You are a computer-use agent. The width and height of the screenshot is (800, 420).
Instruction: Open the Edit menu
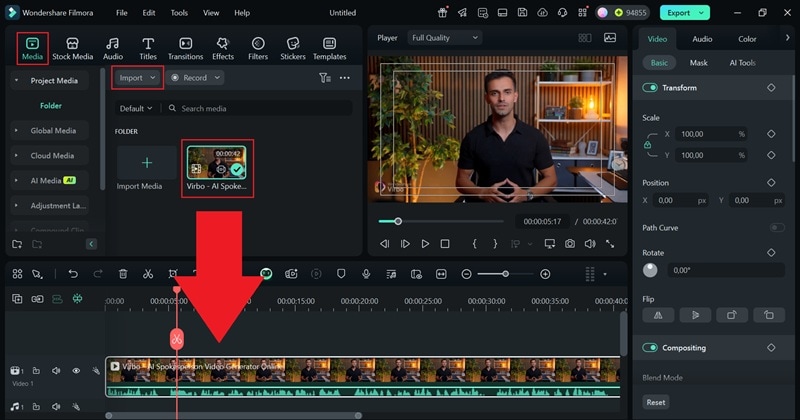coord(149,13)
